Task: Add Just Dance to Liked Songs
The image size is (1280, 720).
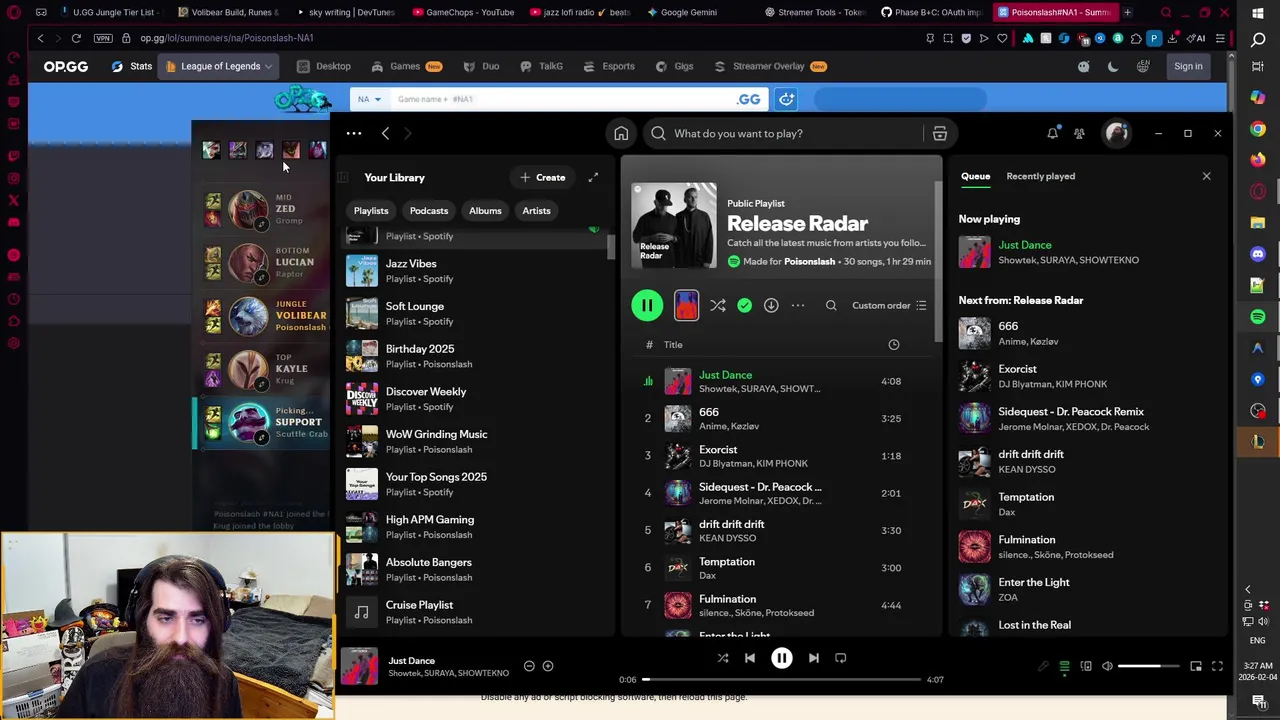Action: 547,666
